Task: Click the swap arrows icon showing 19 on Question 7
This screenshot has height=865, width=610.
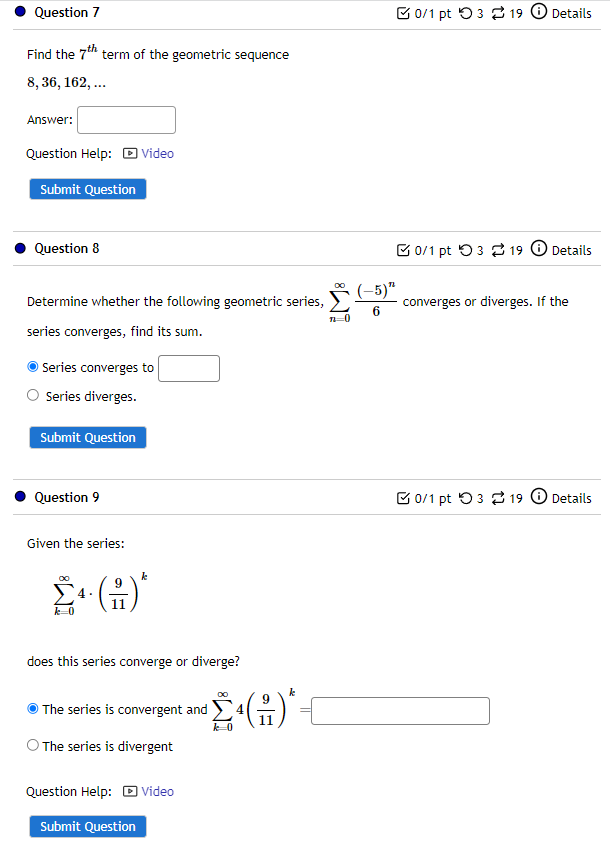Action: tap(498, 13)
